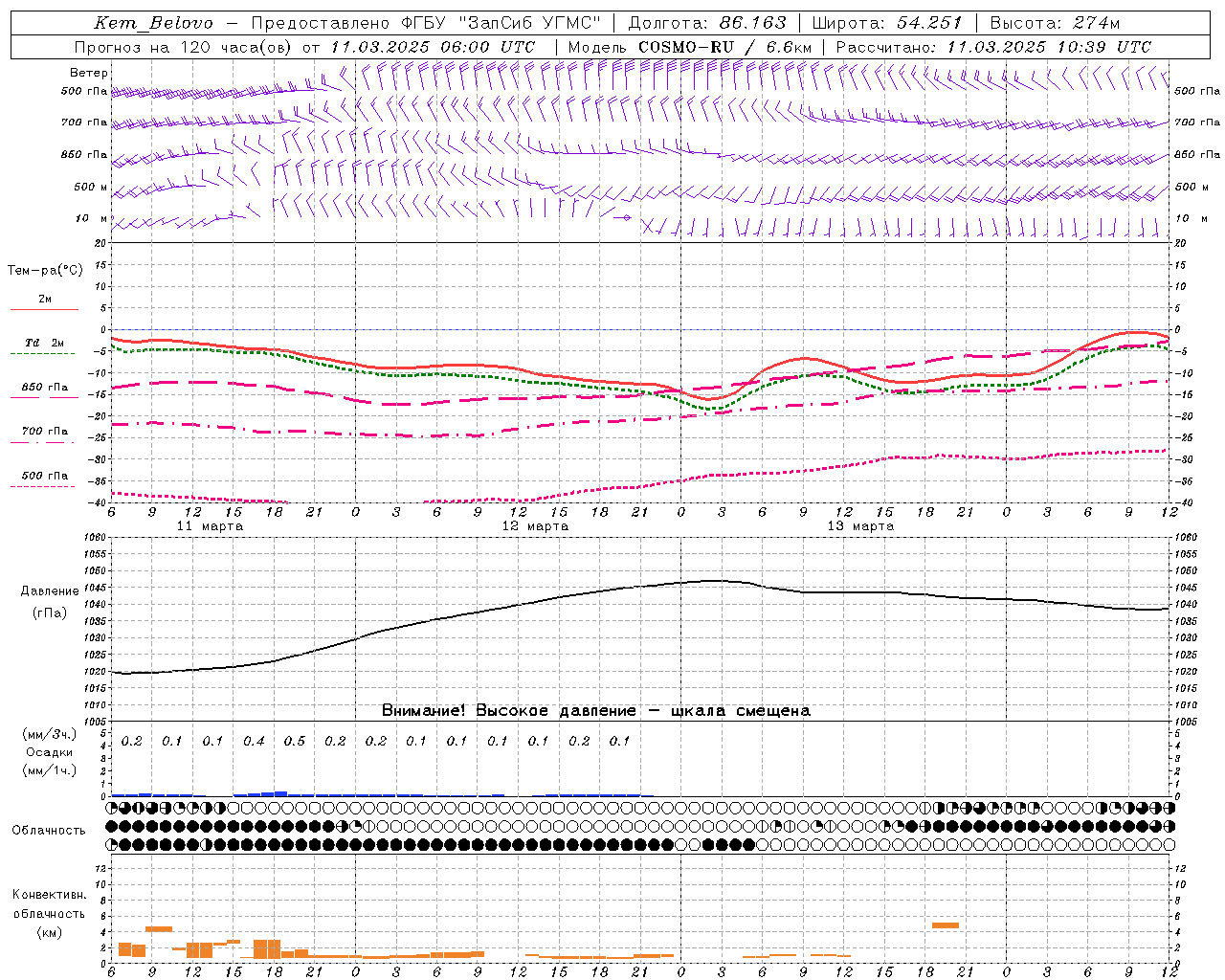The image size is (1225, 980).
Task: Click the "Предоставлено ФГБУ ЗапСиб УГМС" provider text
Action: click(x=426, y=23)
